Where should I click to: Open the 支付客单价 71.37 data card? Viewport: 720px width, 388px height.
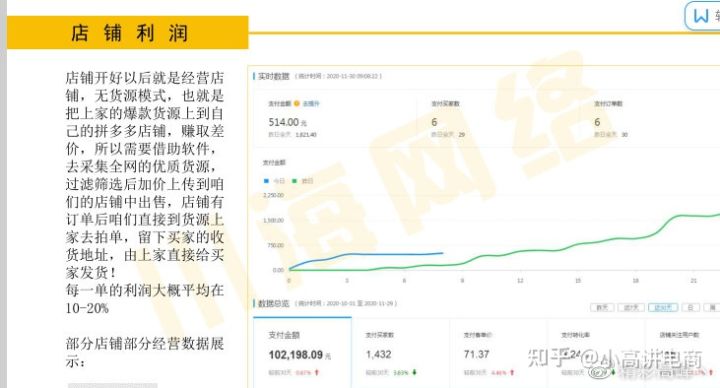(498, 352)
